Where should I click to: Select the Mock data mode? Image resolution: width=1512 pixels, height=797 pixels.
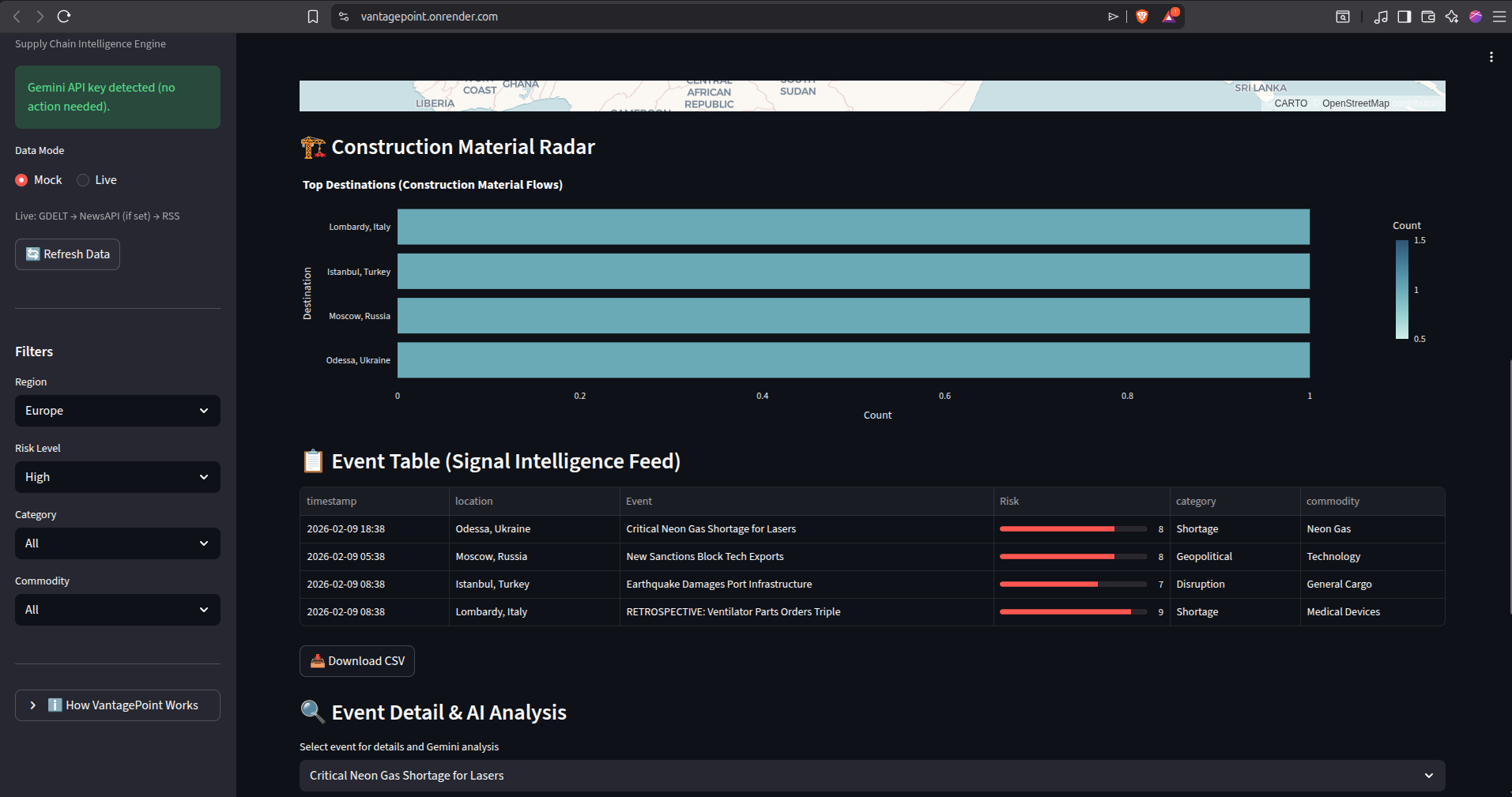(x=39, y=180)
